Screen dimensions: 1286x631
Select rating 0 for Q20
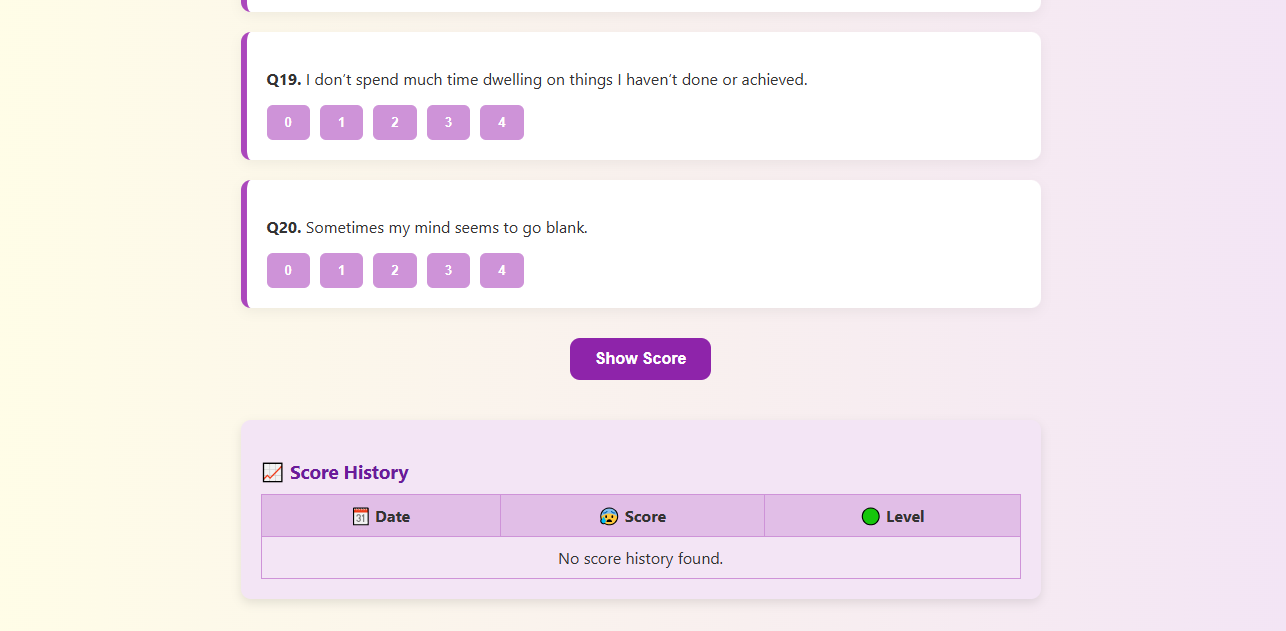[288, 270]
